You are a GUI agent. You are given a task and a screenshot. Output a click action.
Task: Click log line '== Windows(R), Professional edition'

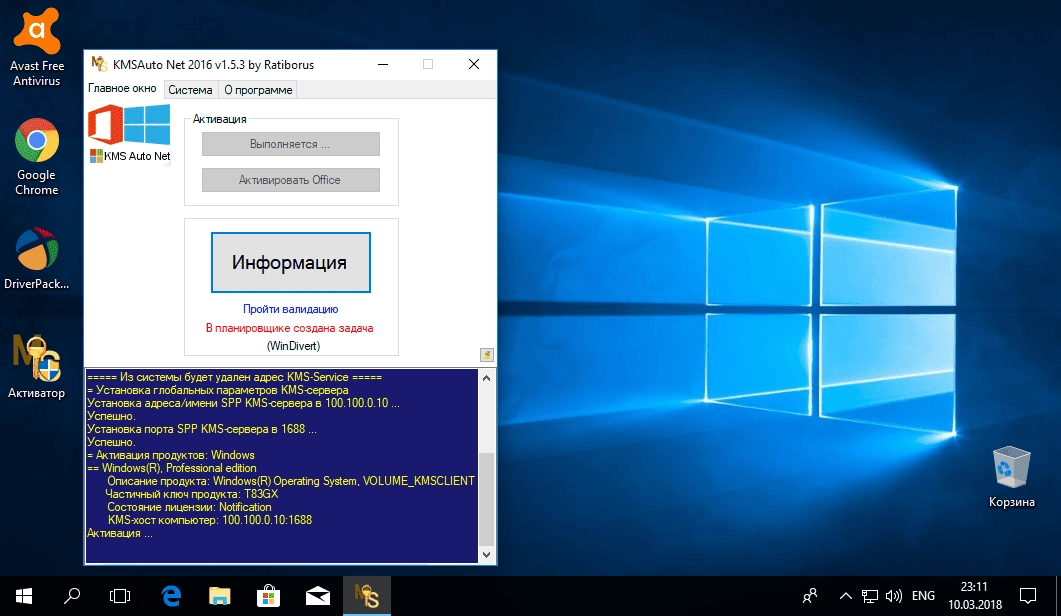pyautogui.click(x=172, y=468)
